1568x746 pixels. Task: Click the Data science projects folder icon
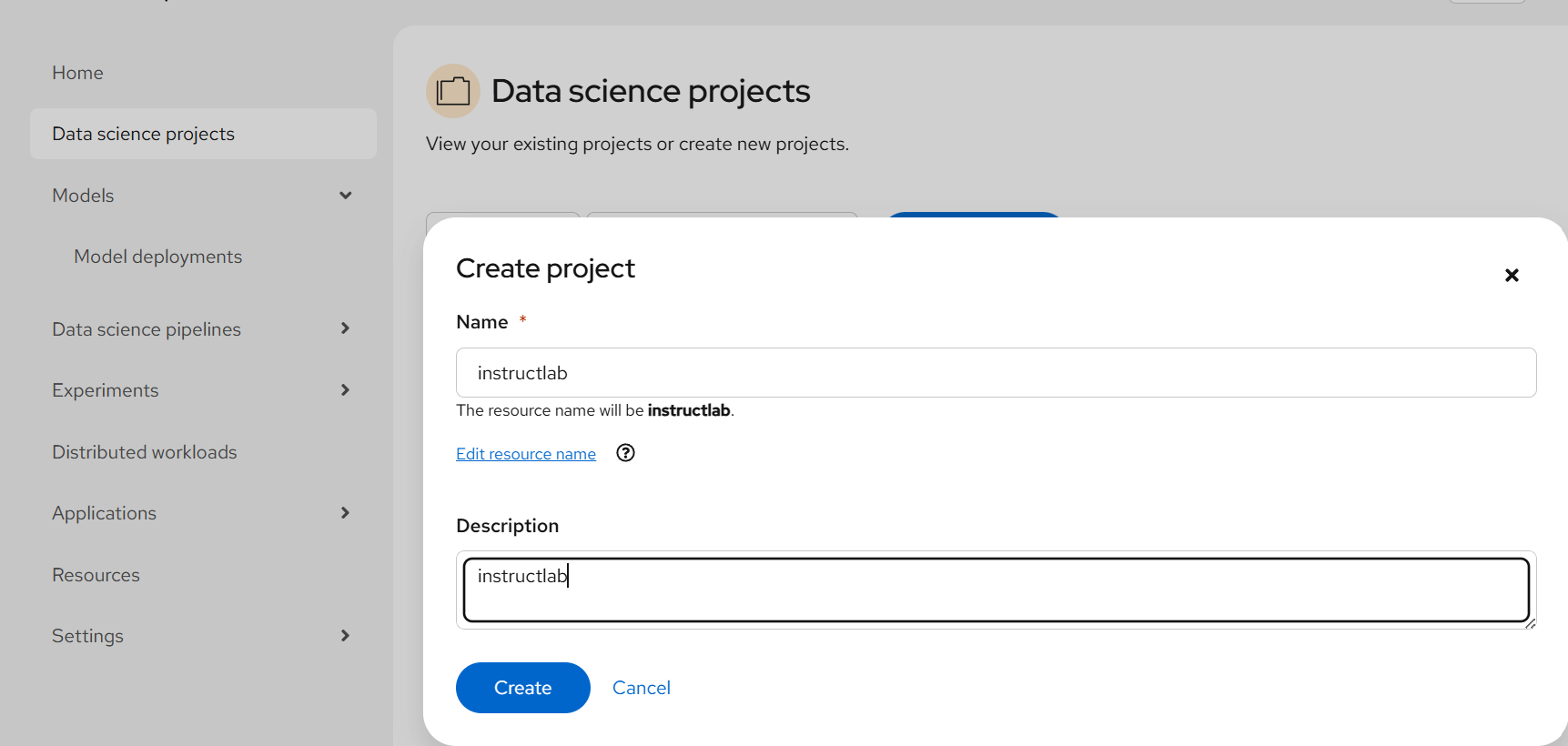[x=453, y=91]
